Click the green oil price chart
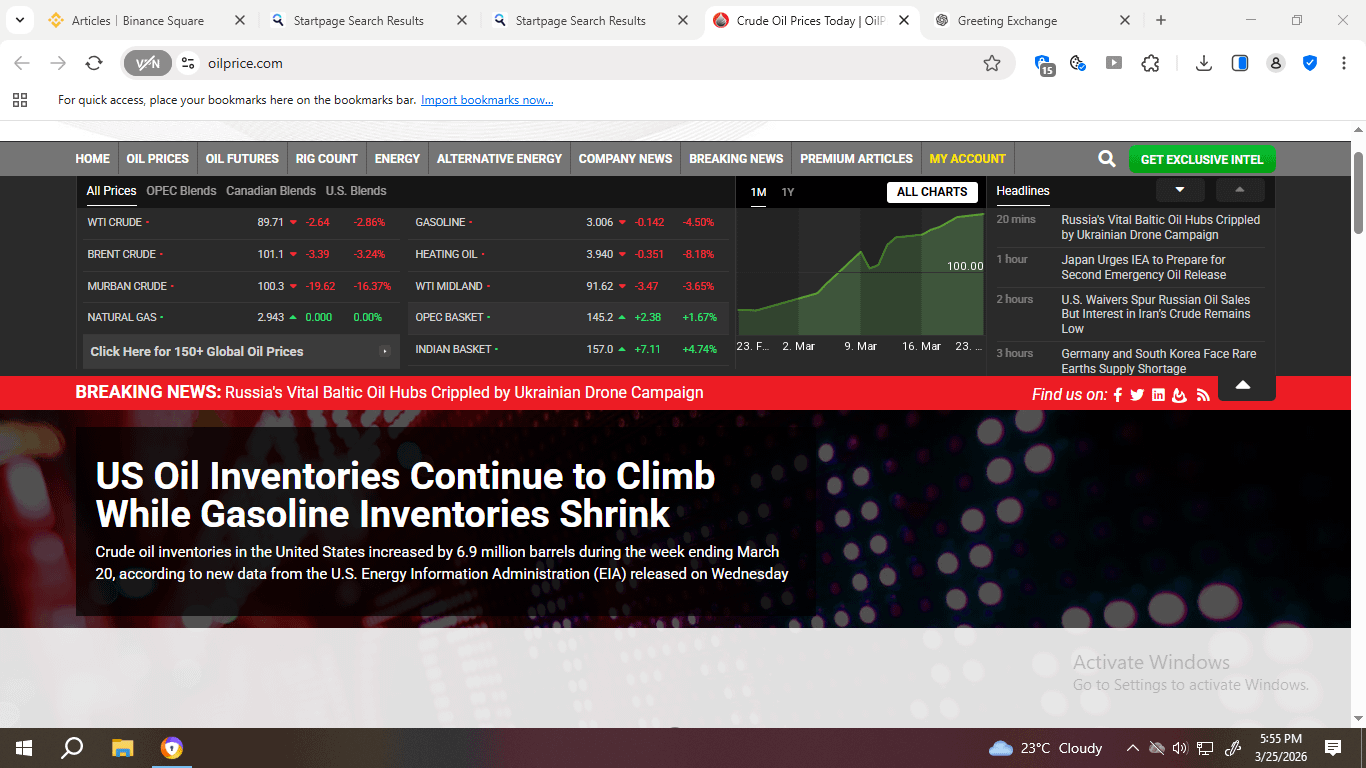The width and height of the screenshot is (1366, 768). [x=861, y=273]
